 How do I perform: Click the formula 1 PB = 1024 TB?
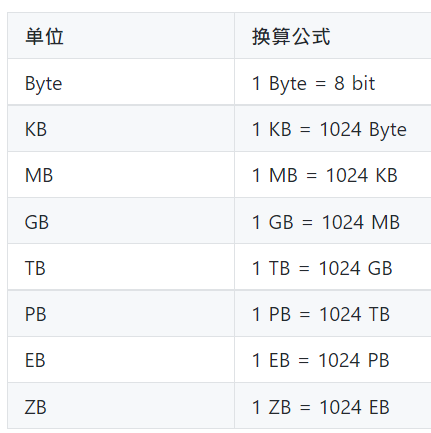tap(321, 314)
